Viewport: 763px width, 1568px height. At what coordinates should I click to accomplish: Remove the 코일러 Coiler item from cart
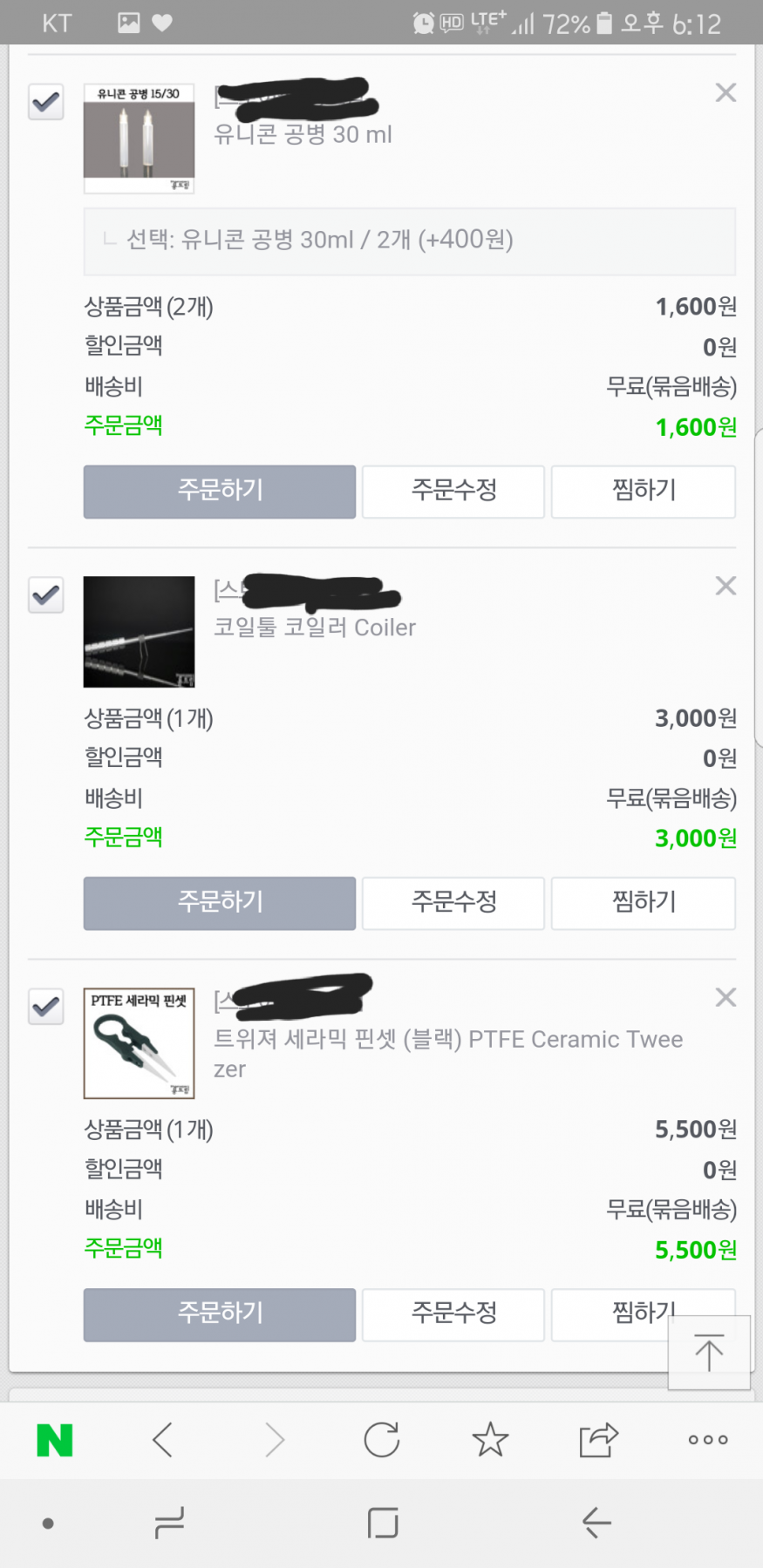(726, 586)
